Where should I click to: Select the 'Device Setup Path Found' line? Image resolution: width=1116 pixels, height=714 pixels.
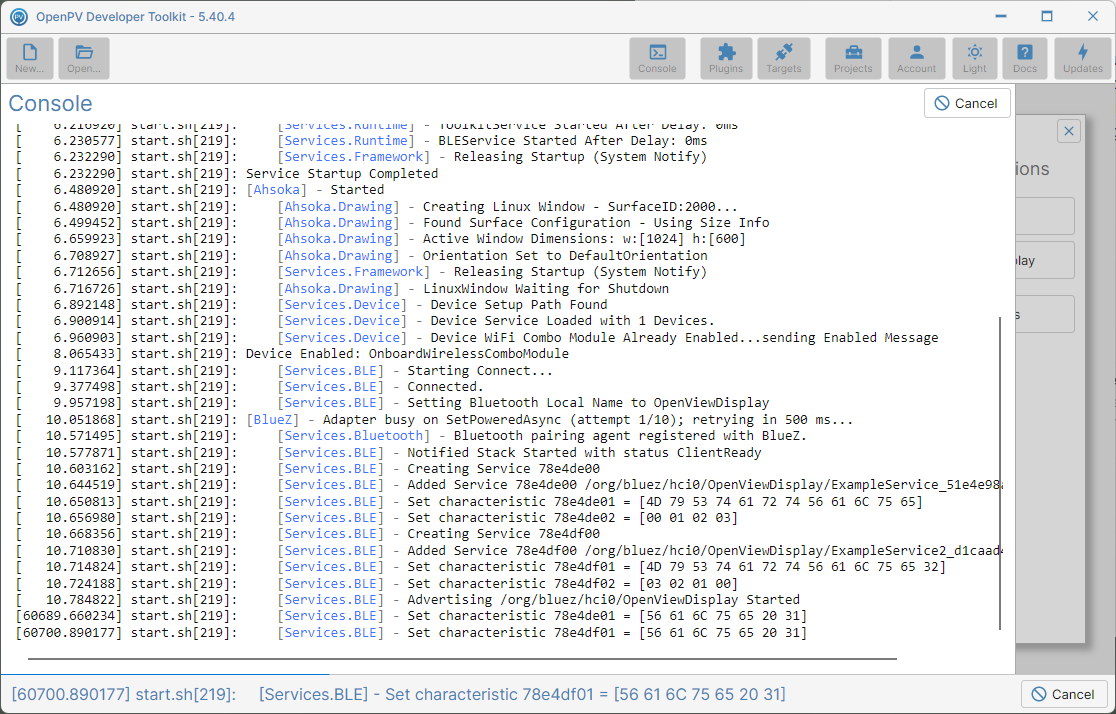tap(312, 305)
